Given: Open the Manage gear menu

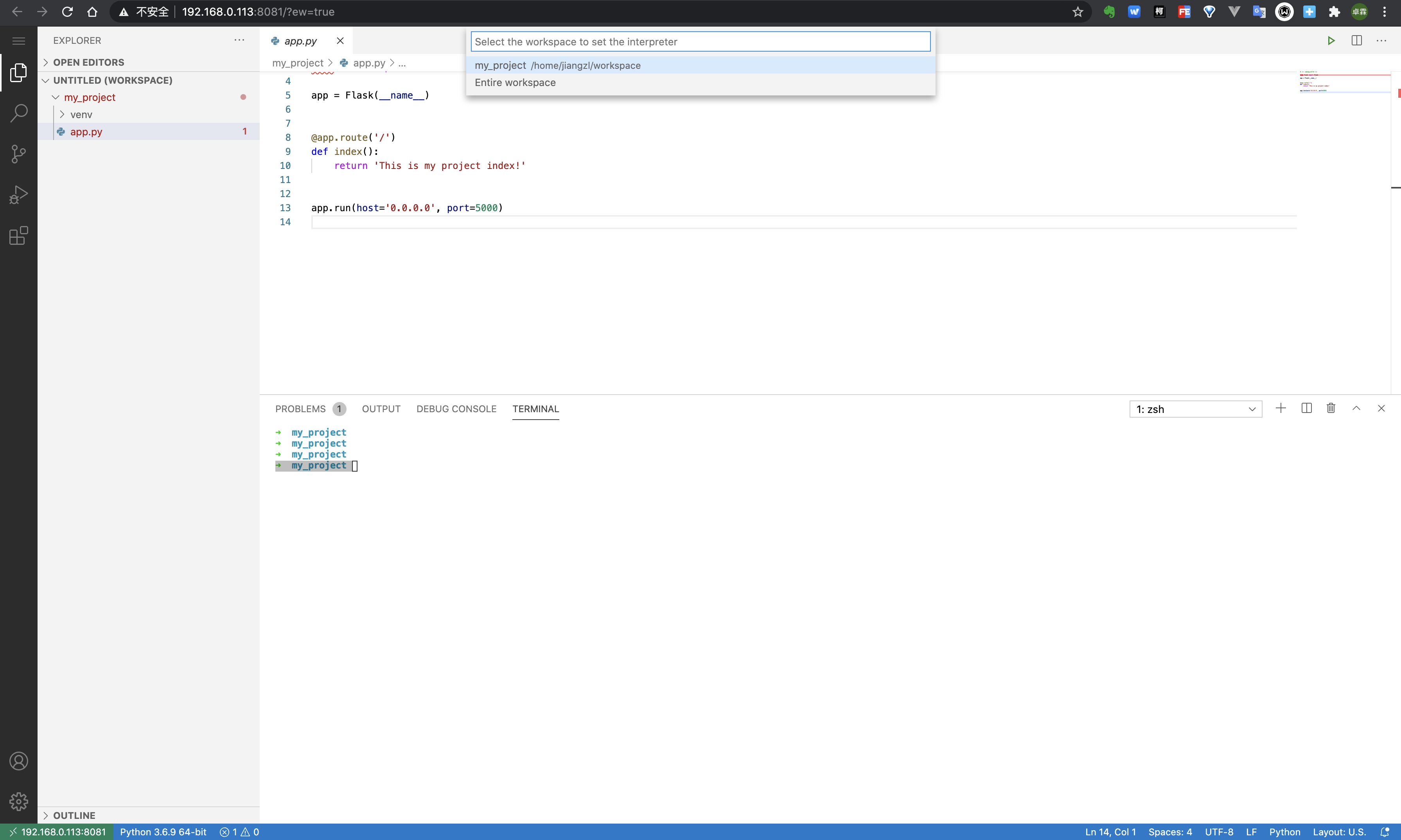Looking at the screenshot, I should pyautogui.click(x=19, y=801).
